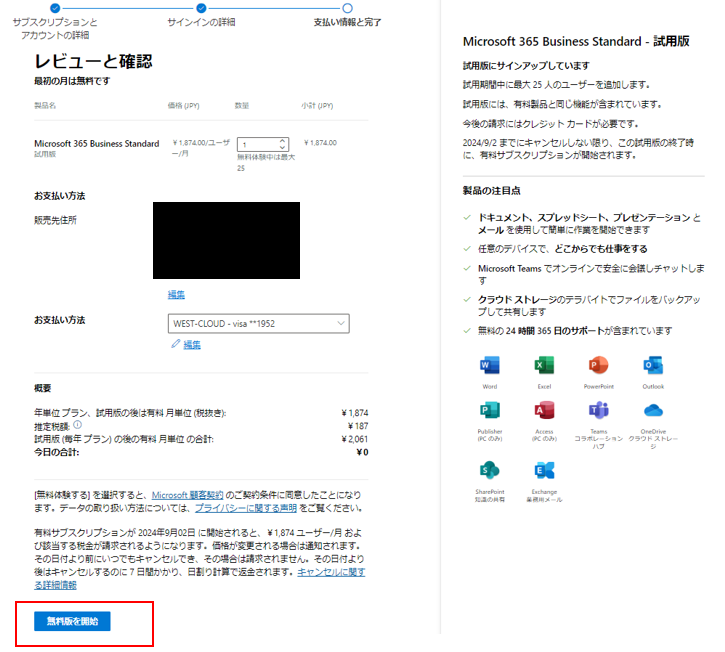
Task: Click the checkmark beside 無料の 24 時間 support
Action: (467, 330)
